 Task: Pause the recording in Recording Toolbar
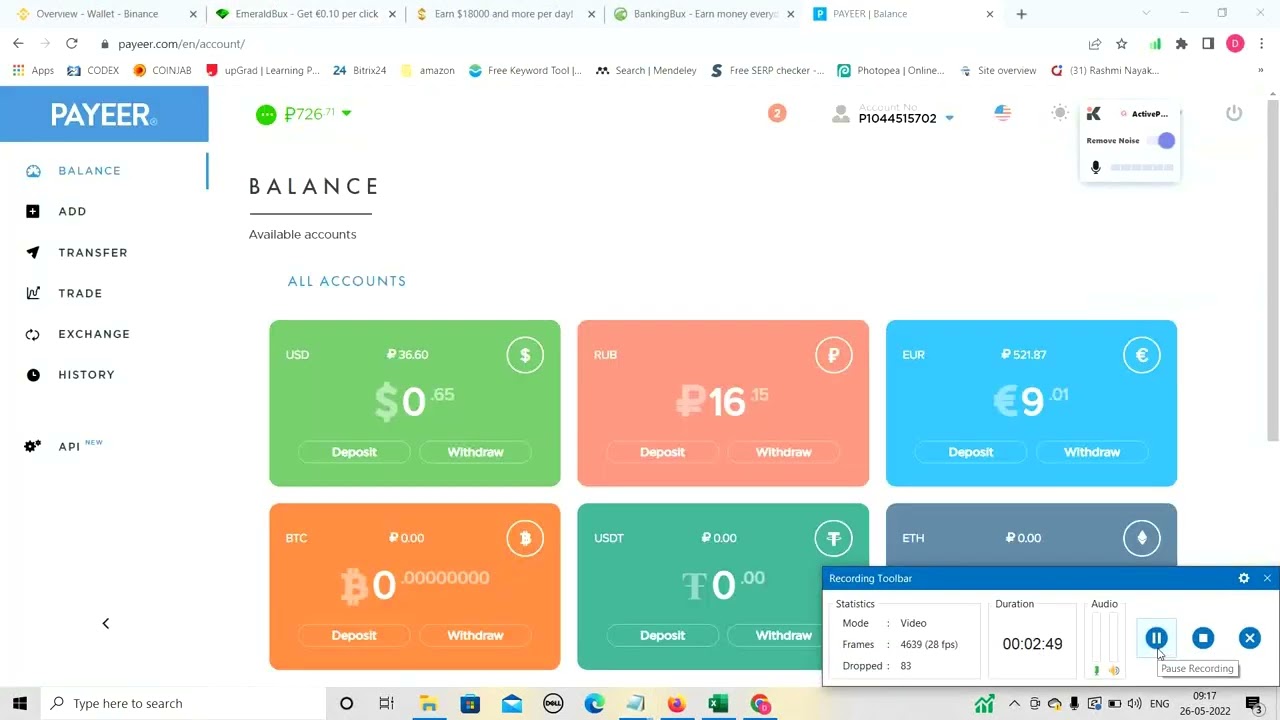(x=1156, y=638)
